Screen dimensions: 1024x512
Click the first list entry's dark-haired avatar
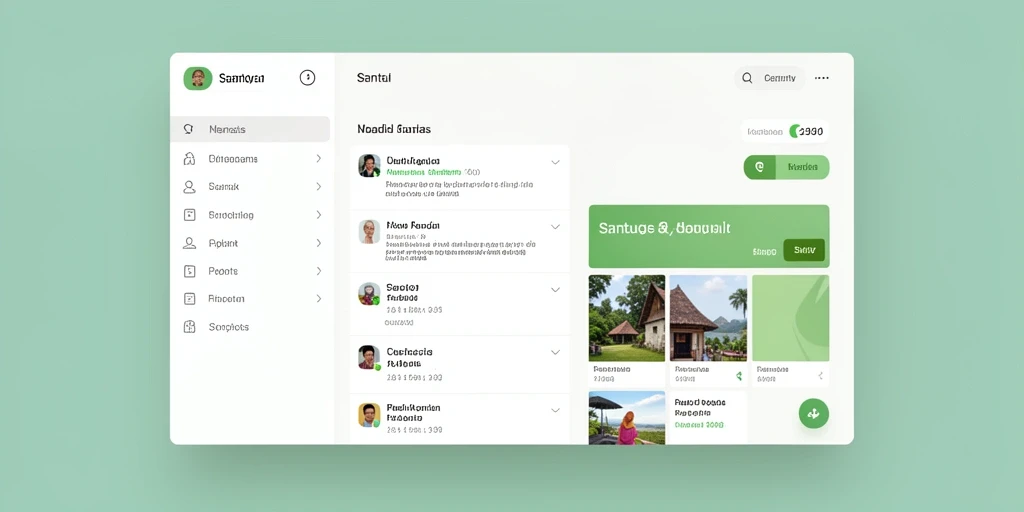point(369,166)
